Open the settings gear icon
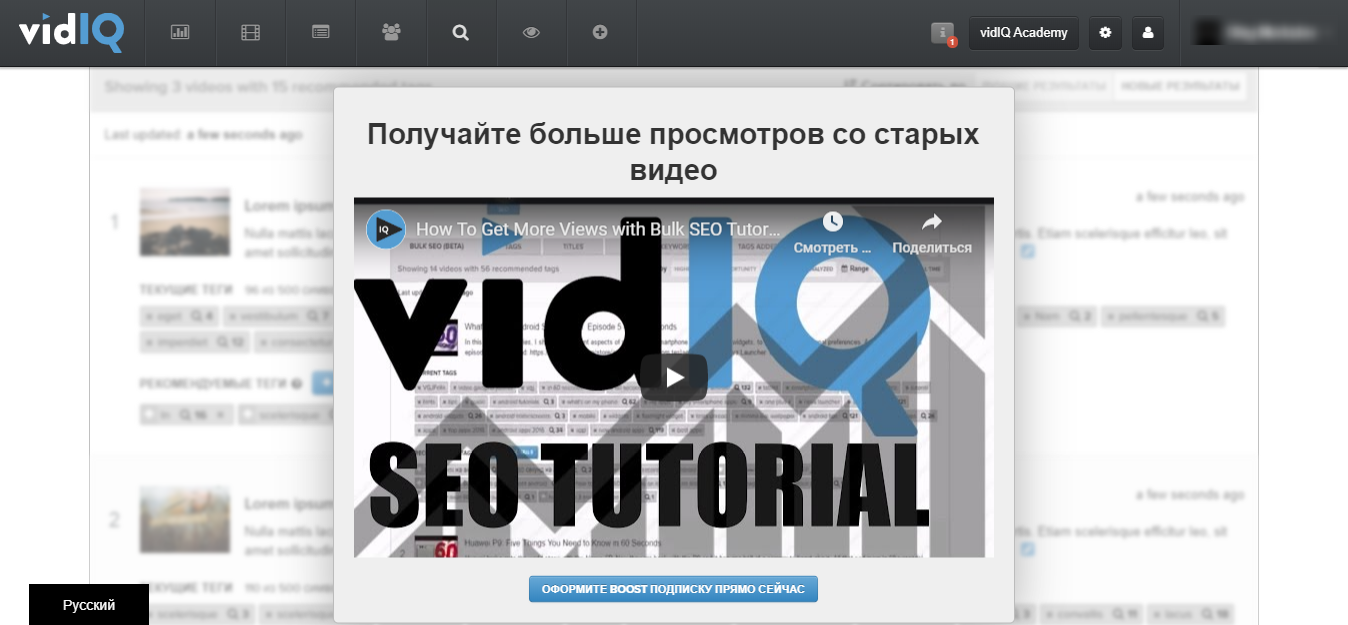 [x=1105, y=33]
